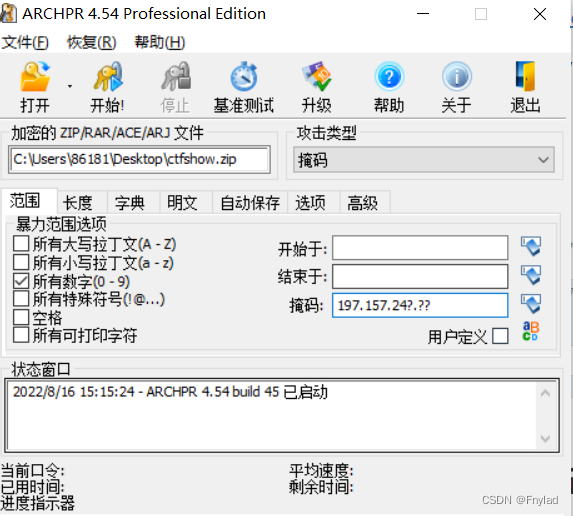Click the icon beside 开始于 field

click(x=531, y=247)
